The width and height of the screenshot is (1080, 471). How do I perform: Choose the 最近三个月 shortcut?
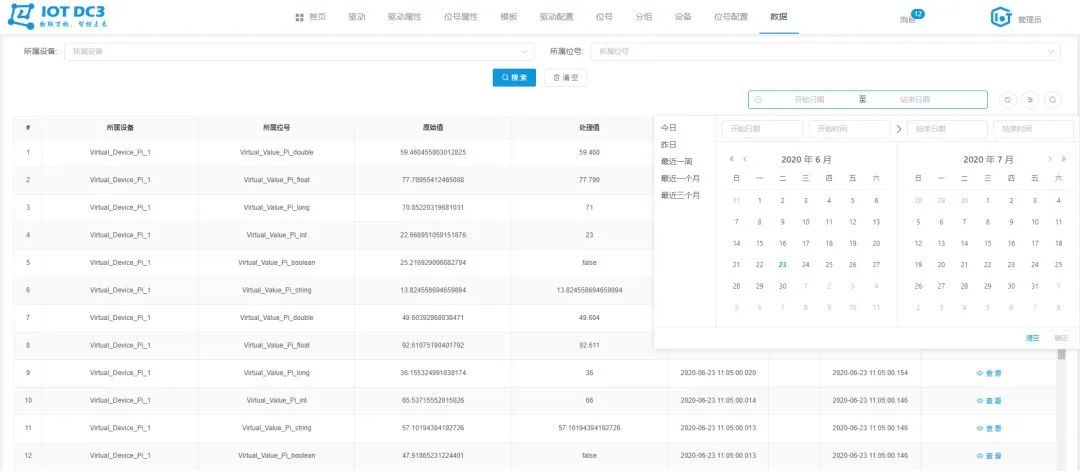[680, 196]
